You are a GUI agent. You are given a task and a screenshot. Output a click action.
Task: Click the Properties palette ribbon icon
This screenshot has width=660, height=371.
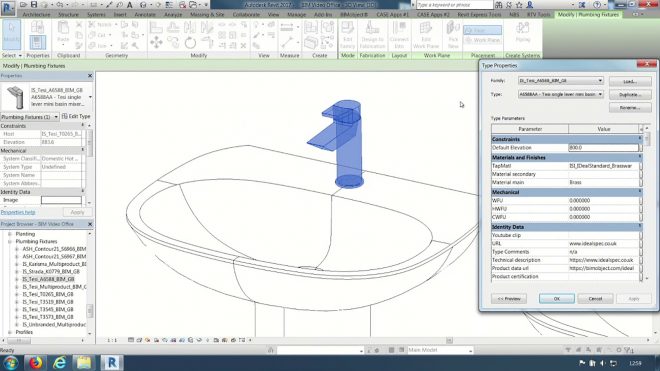[x=37, y=42]
